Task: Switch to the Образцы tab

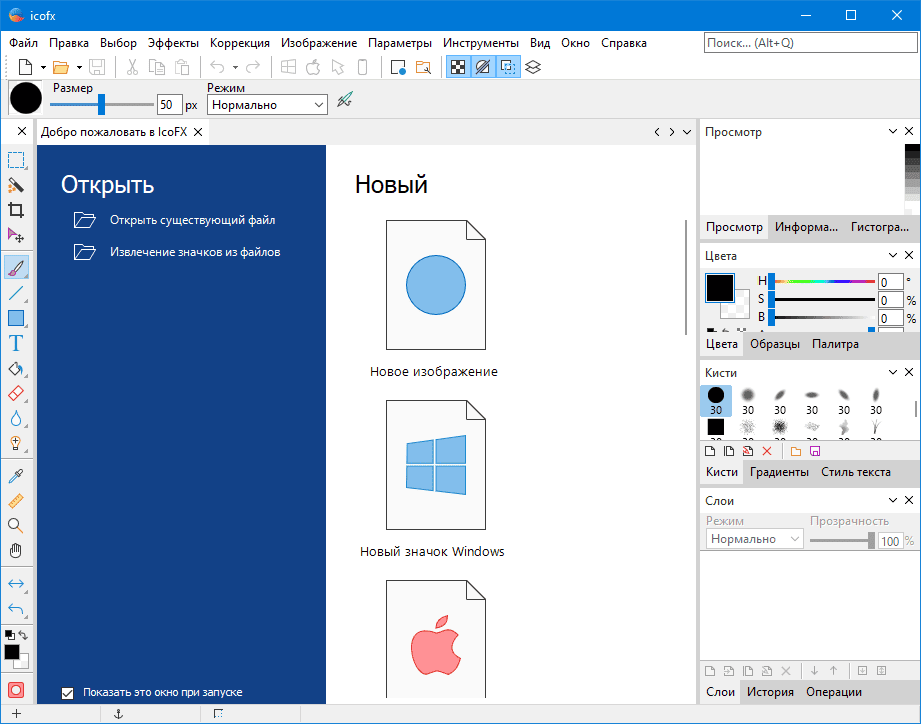Action: pos(775,344)
